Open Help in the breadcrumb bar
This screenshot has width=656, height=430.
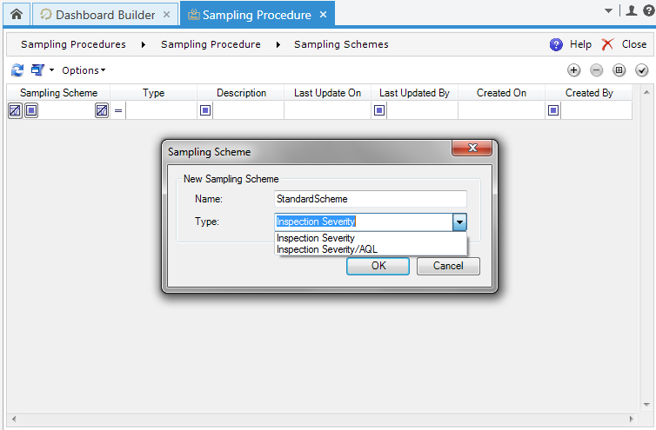tap(581, 44)
